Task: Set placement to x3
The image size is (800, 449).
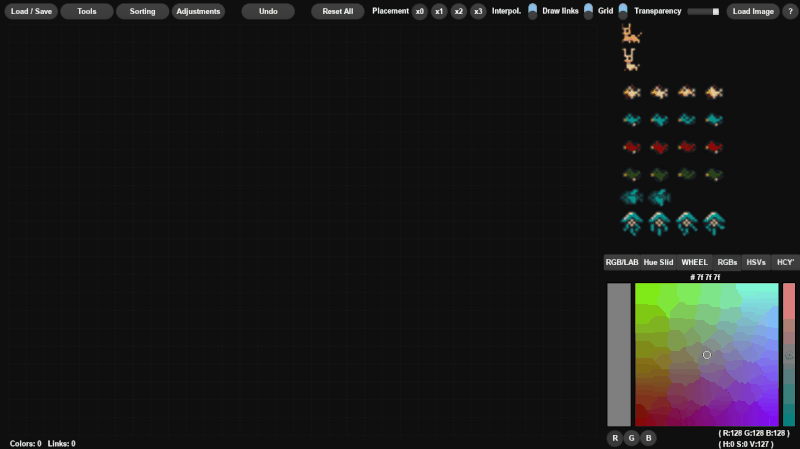Action: [x=478, y=11]
